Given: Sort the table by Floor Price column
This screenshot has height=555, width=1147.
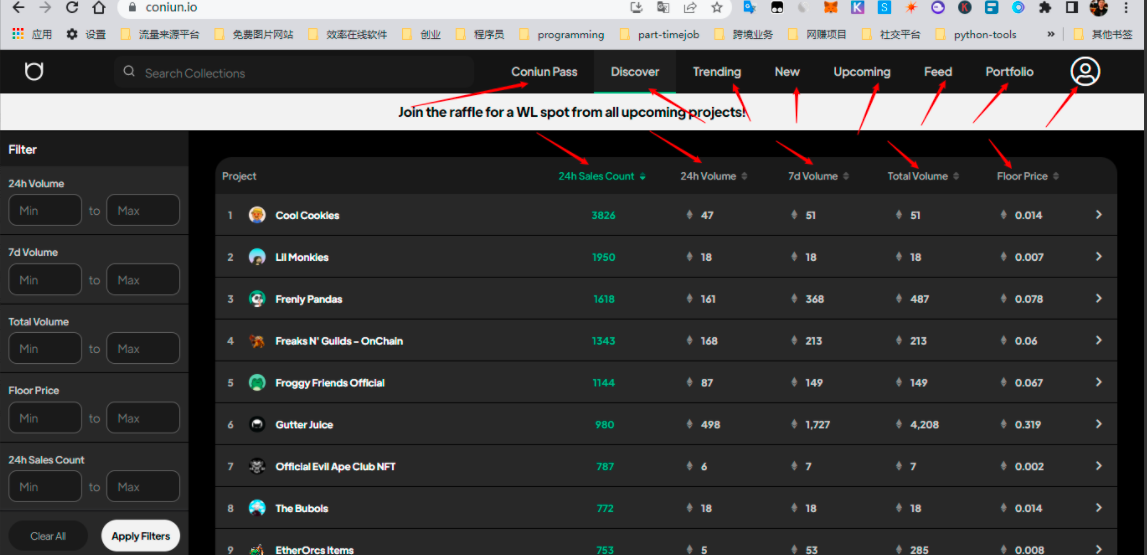Looking at the screenshot, I should click(x=1027, y=176).
